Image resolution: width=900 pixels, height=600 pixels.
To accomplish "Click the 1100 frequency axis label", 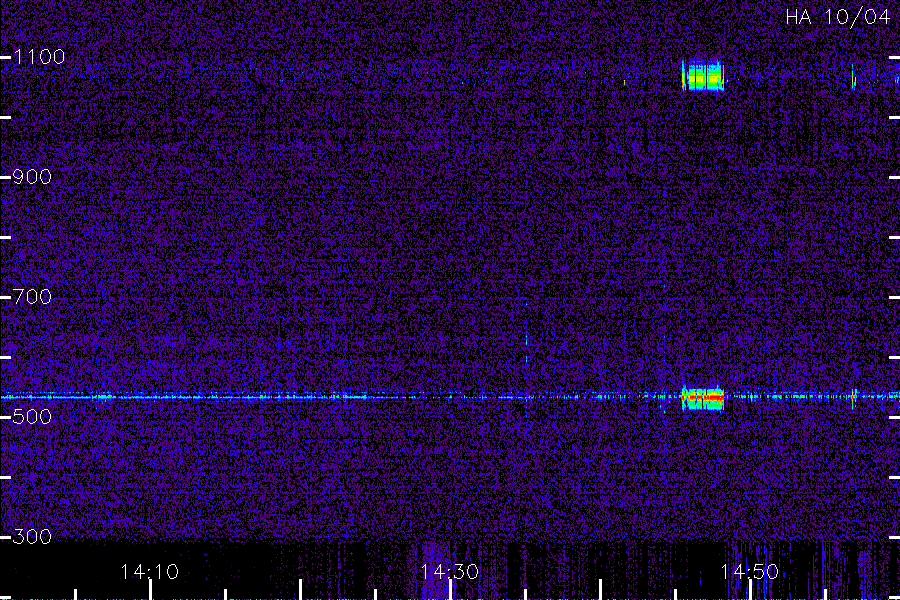I will [39, 57].
